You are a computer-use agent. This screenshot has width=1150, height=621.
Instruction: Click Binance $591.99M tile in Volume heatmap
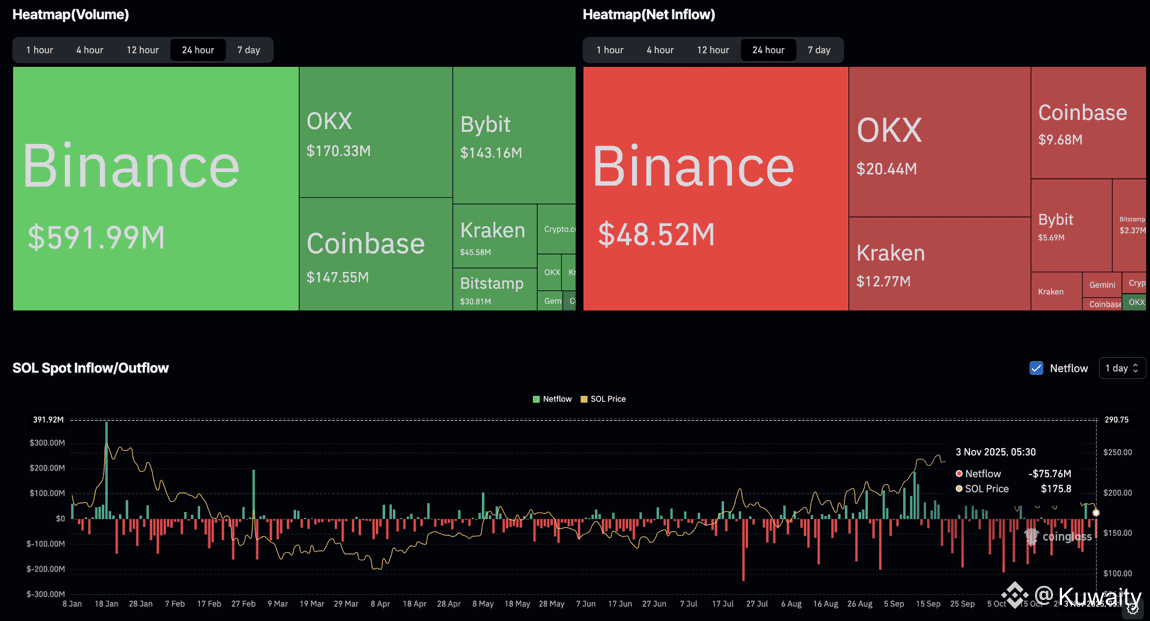coord(155,189)
